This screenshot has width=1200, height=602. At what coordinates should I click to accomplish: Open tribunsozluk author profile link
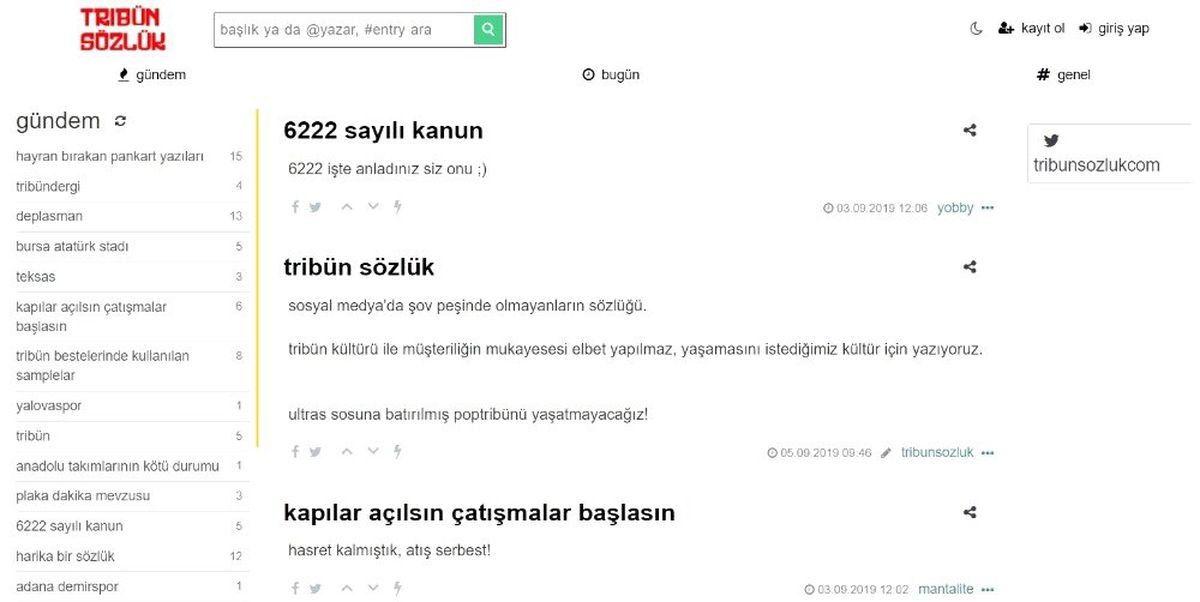point(937,453)
